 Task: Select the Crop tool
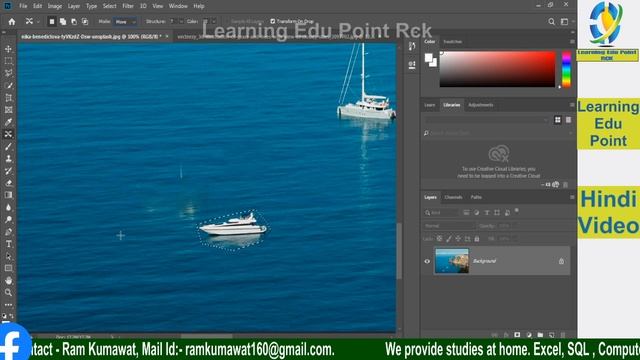[x=8, y=98]
